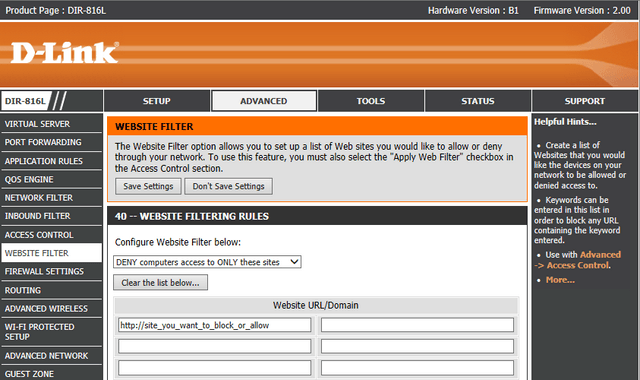Click the D-Link logo
The image size is (640, 380).
click(x=64, y=53)
